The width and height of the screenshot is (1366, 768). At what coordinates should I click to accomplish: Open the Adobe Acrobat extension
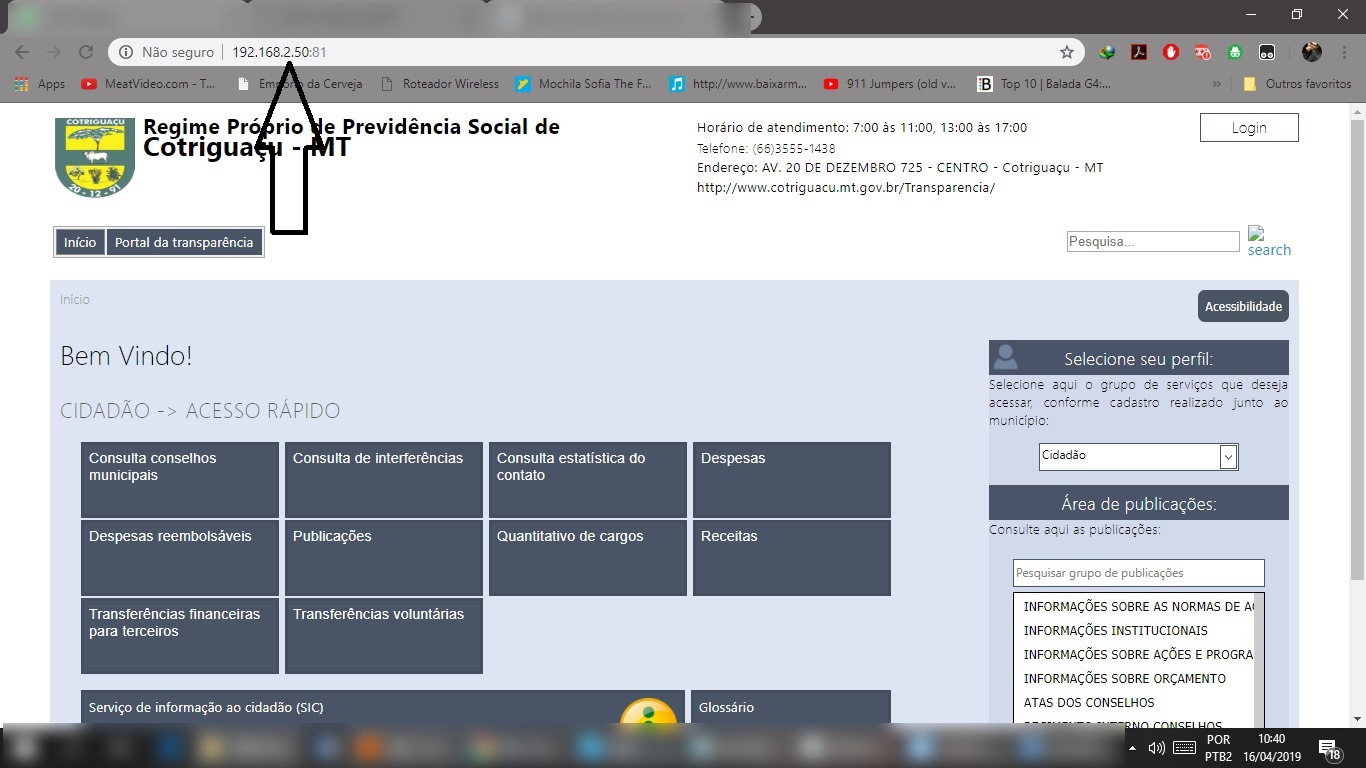pyautogui.click(x=1139, y=52)
